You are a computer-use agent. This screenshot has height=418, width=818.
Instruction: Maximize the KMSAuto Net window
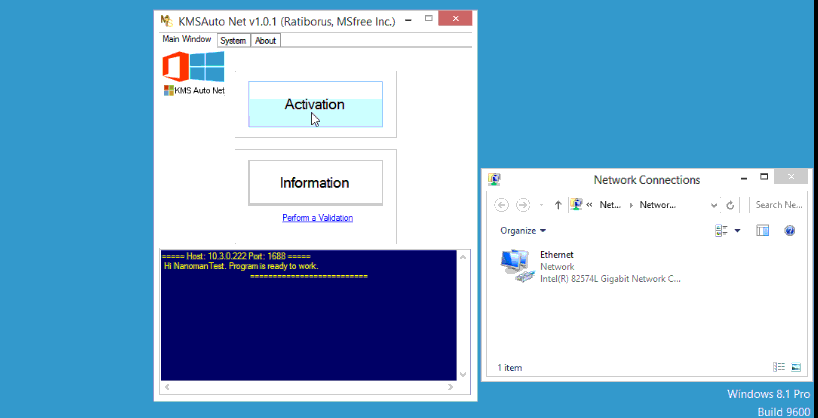429,18
